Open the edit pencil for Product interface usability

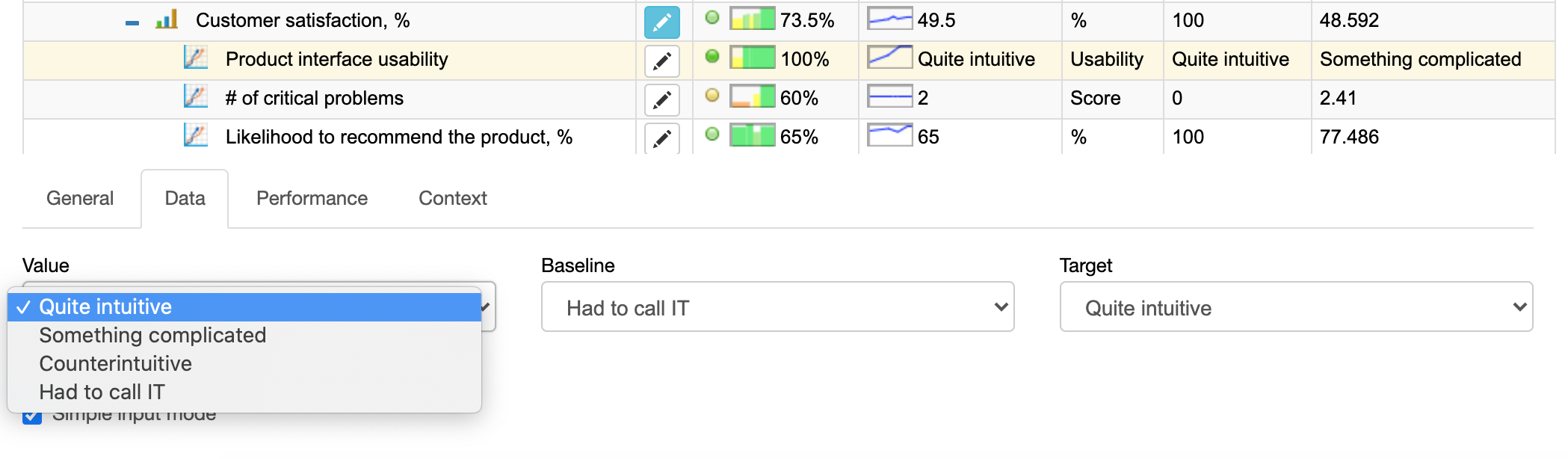[x=661, y=61]
